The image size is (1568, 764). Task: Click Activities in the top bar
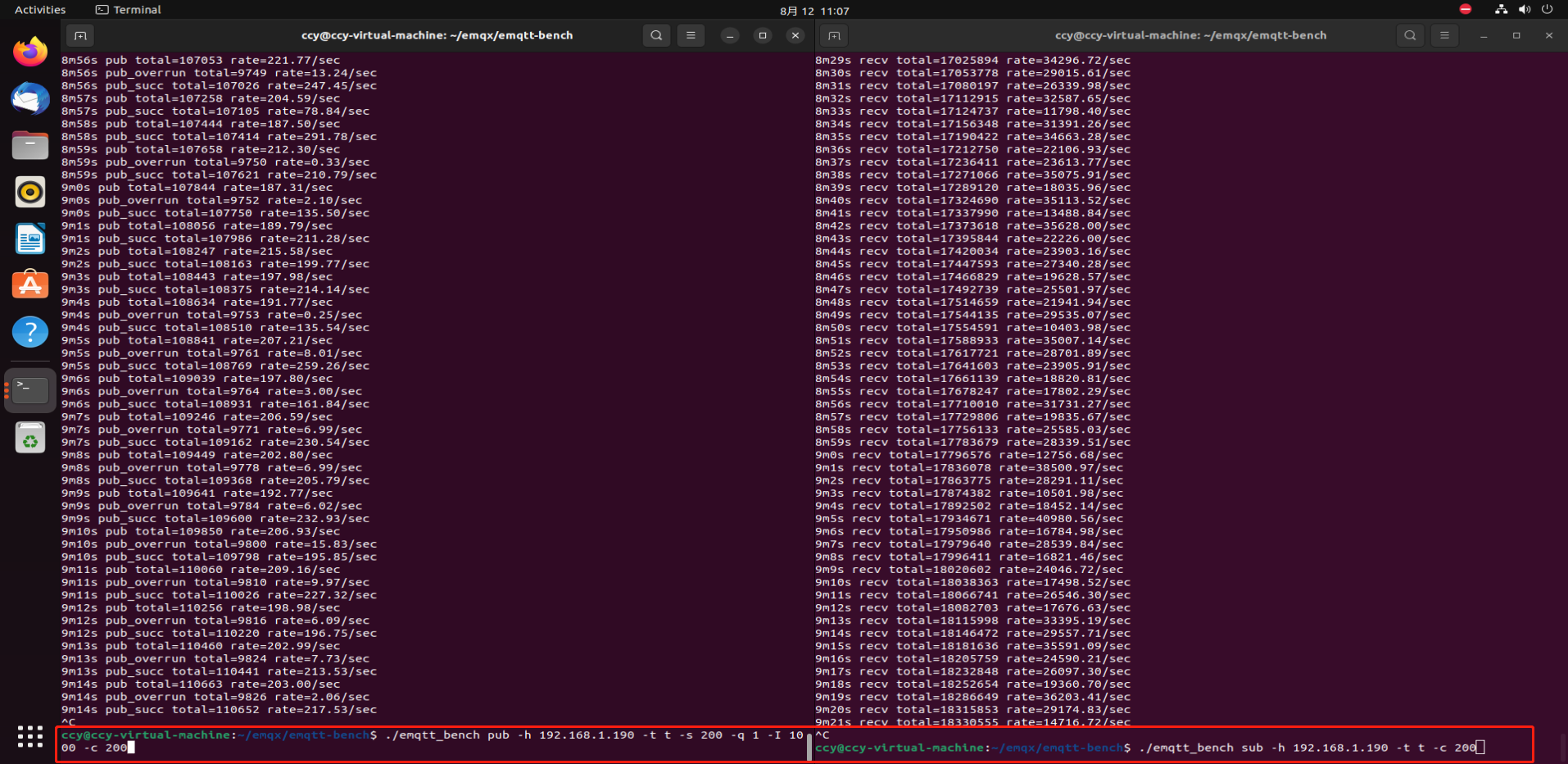[39, 9]
